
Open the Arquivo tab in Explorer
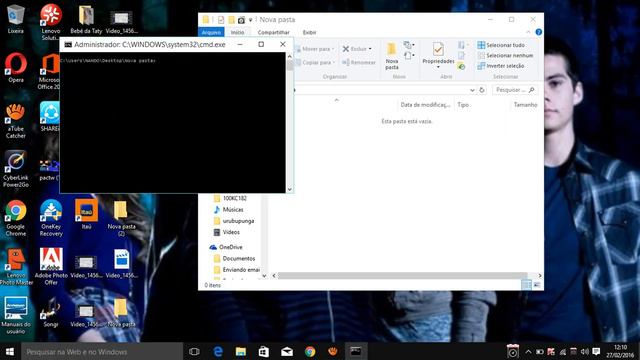(x=211, y=32)
